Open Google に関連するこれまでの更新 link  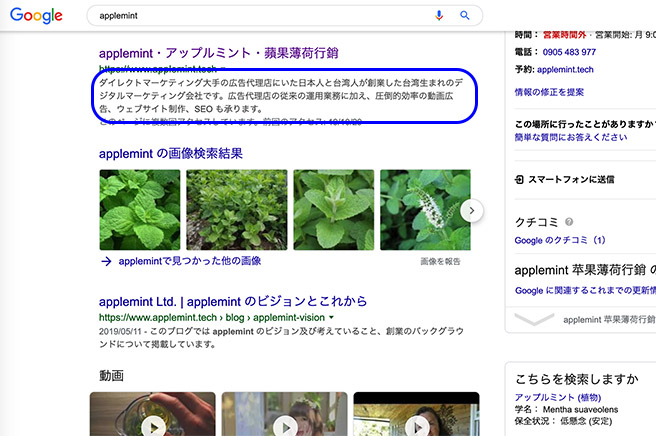click(585, 290)
